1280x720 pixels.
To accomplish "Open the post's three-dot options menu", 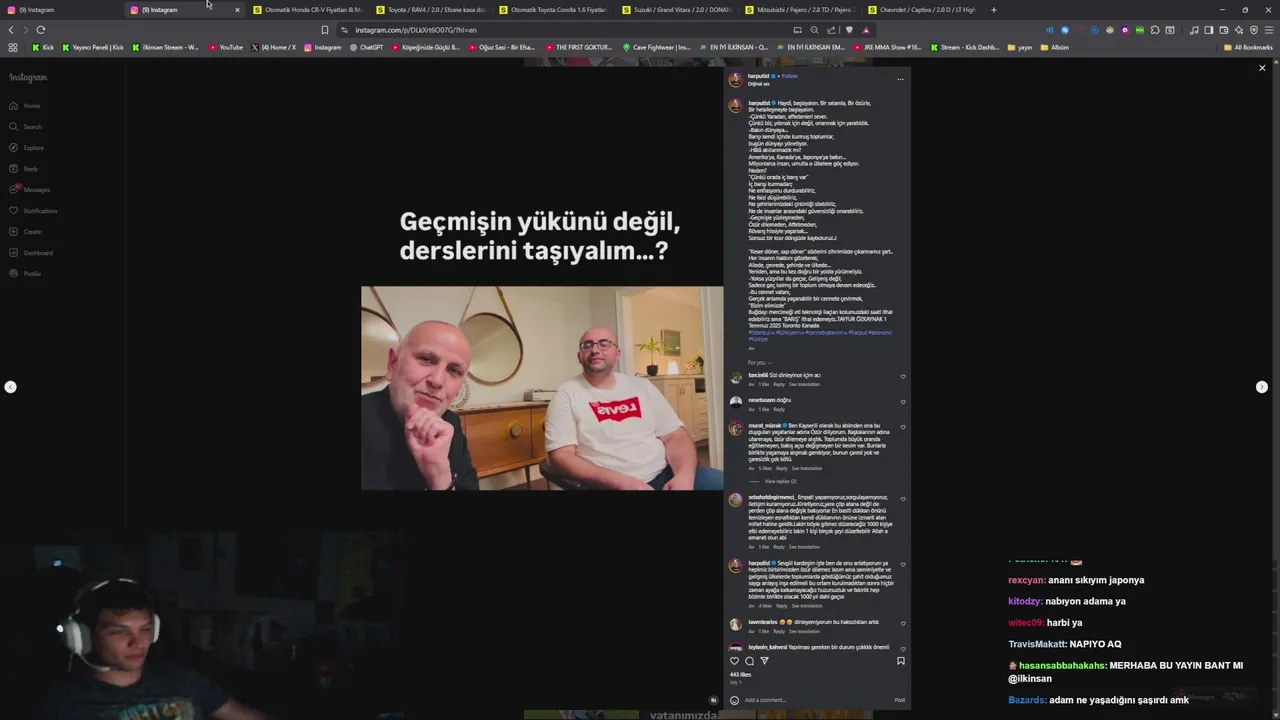I will pyautogui.click(x=900, y=78).
